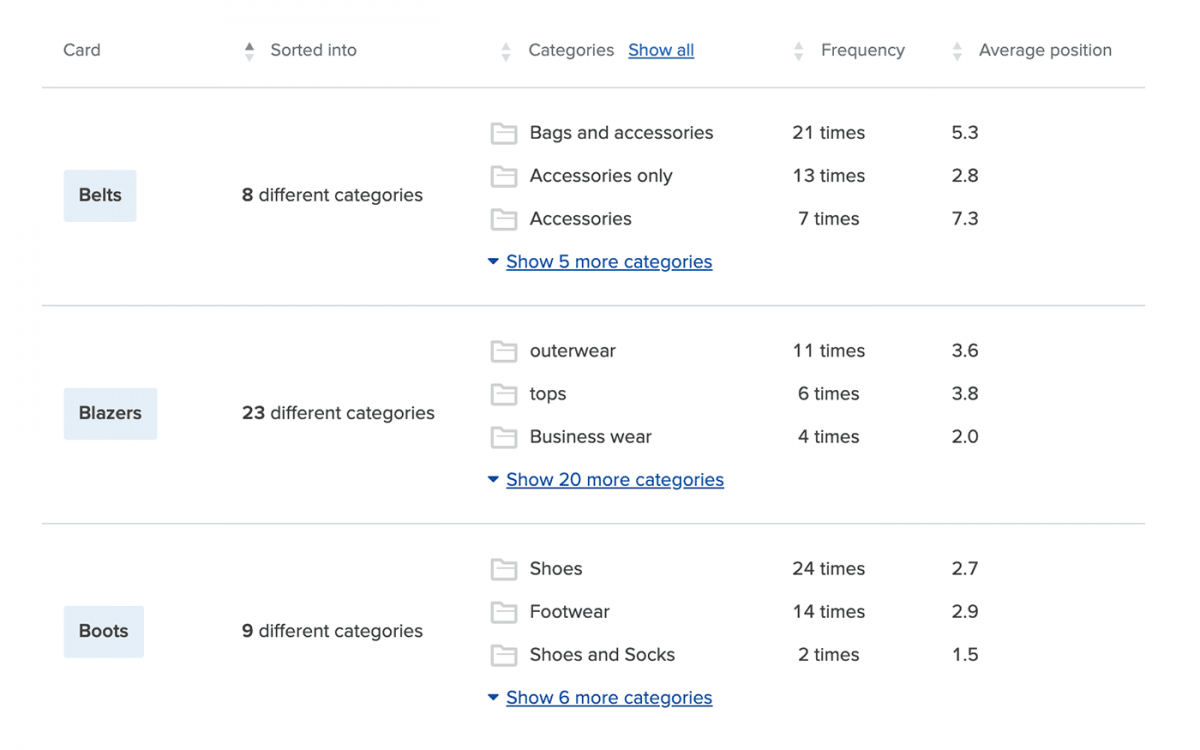Screen dimensions: 1200x750
Task: Expand Show 5 more categories for Belts
Action: click(x=608, y=262)
